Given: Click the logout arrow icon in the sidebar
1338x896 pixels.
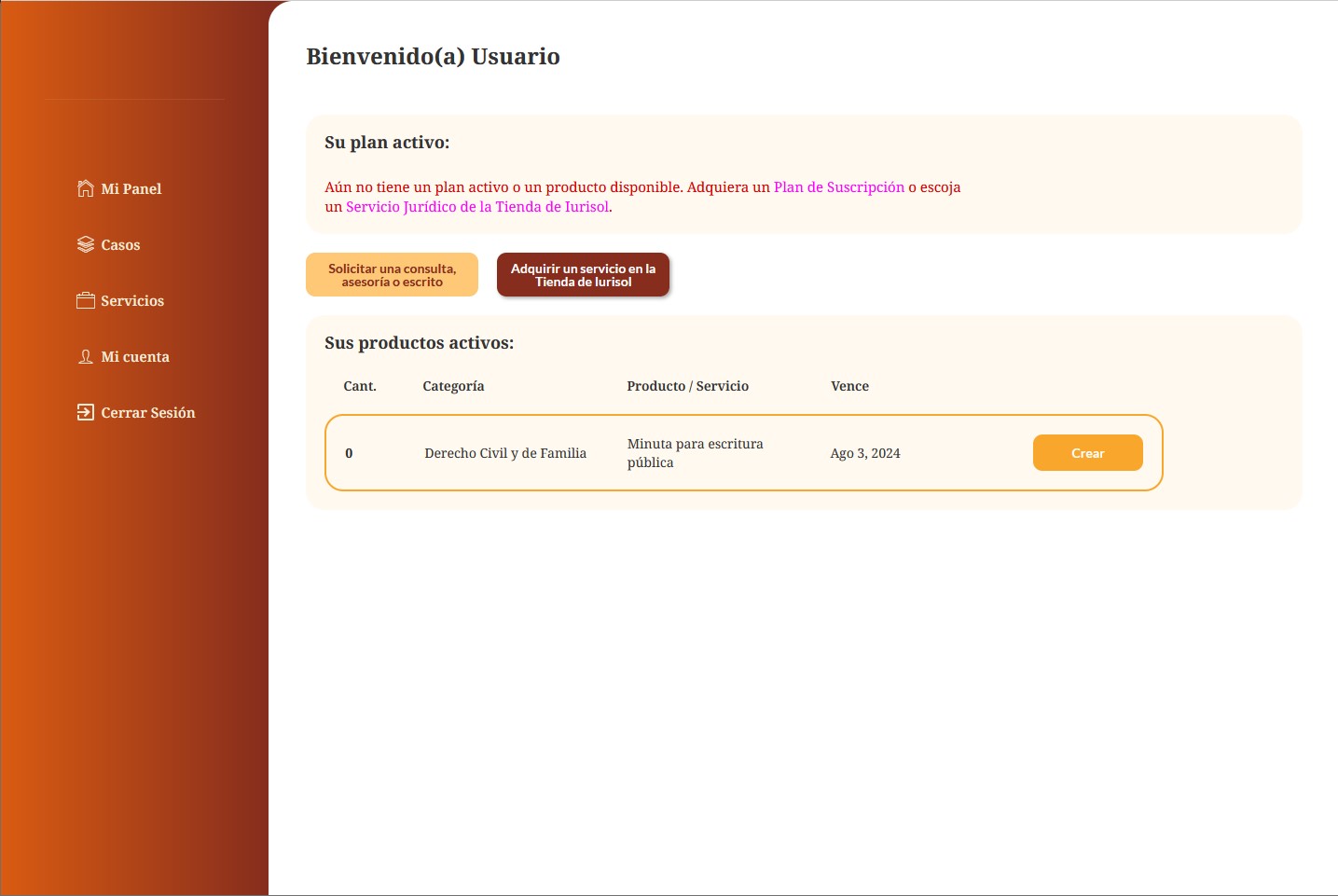Looking at the screenshot, I should tap(85, 412).
